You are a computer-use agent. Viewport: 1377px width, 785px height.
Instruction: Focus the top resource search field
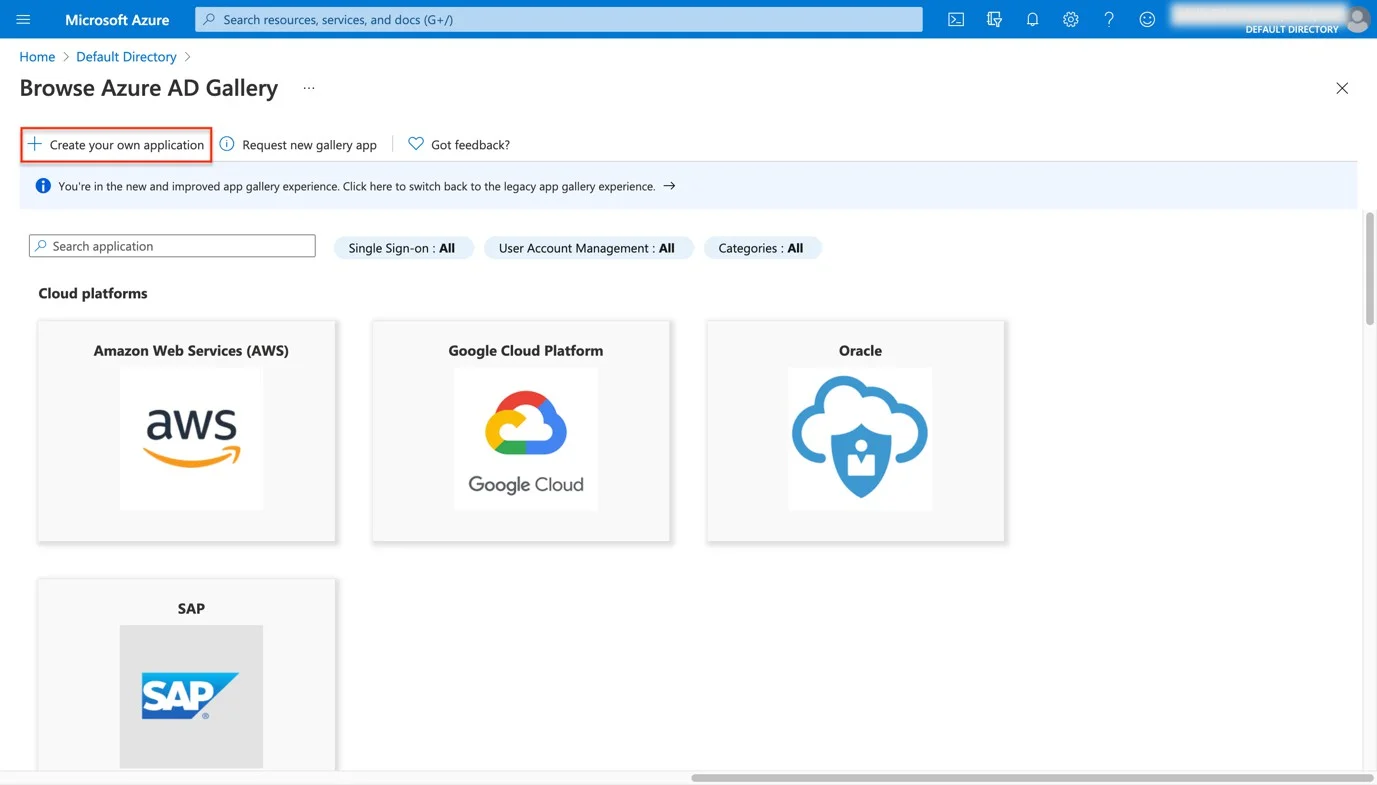(559, 19)
